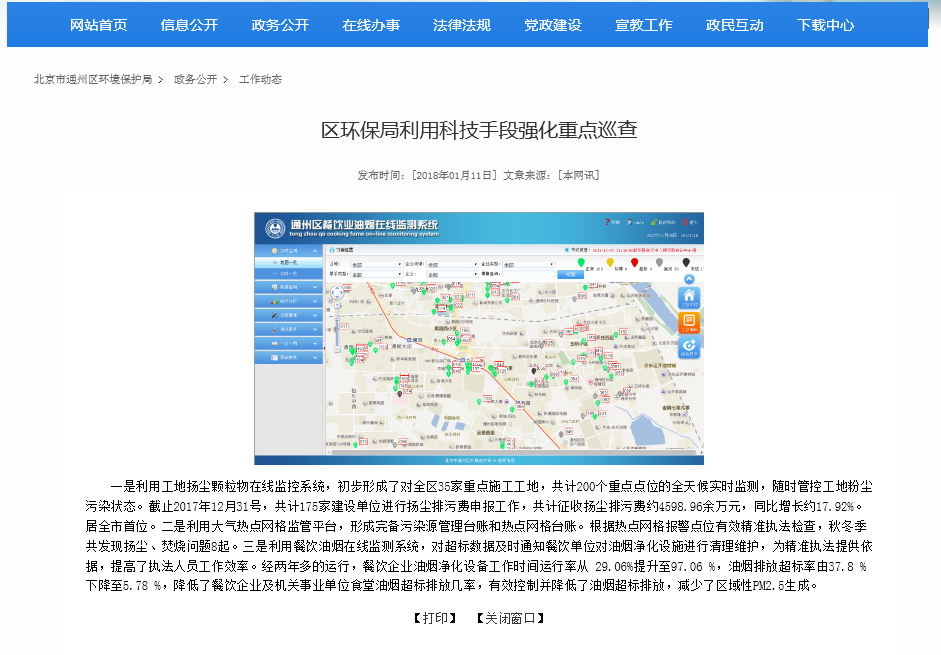Screen dimensions: 941x655
Task: Select the 一企一档 book icon in the sidebar
Action: pyautogui.click(x=274, y=343)
